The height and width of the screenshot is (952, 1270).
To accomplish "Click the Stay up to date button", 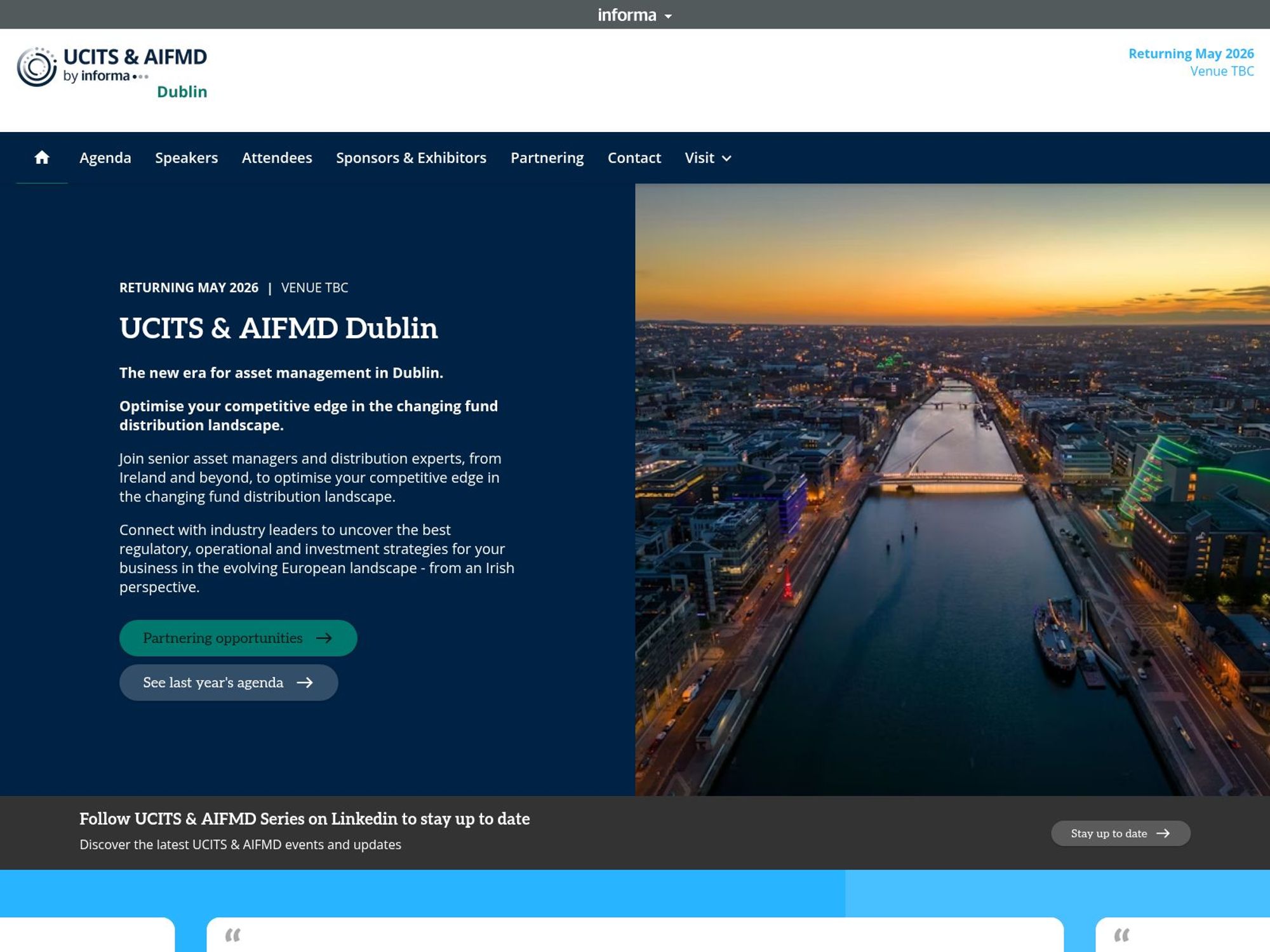I will (1121, 833).
